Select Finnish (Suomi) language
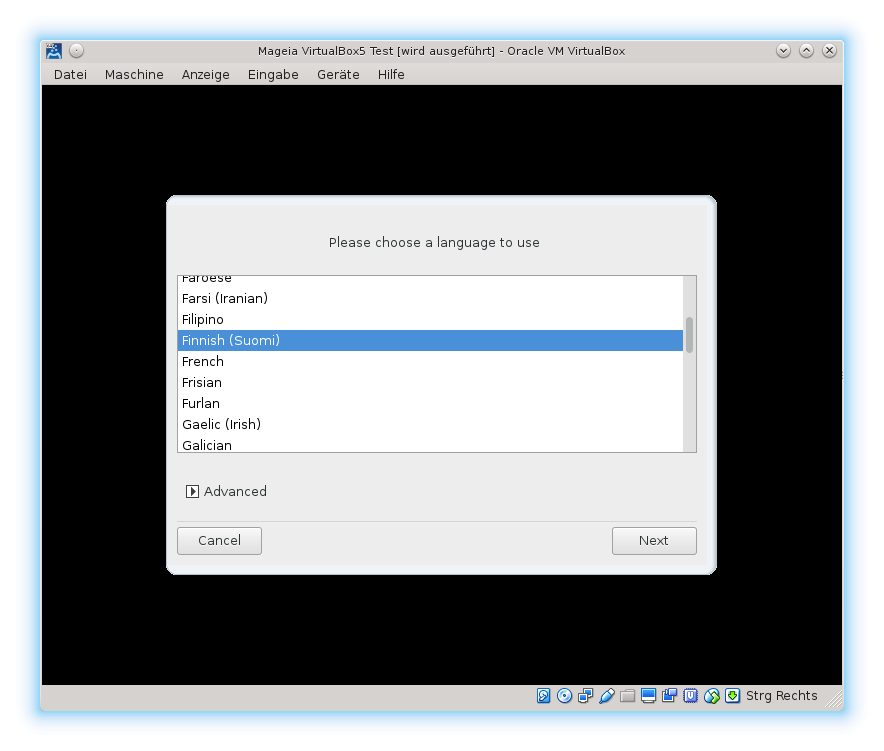Image resolution: width=884 pixels, height=751 pixels. point(430,341)
